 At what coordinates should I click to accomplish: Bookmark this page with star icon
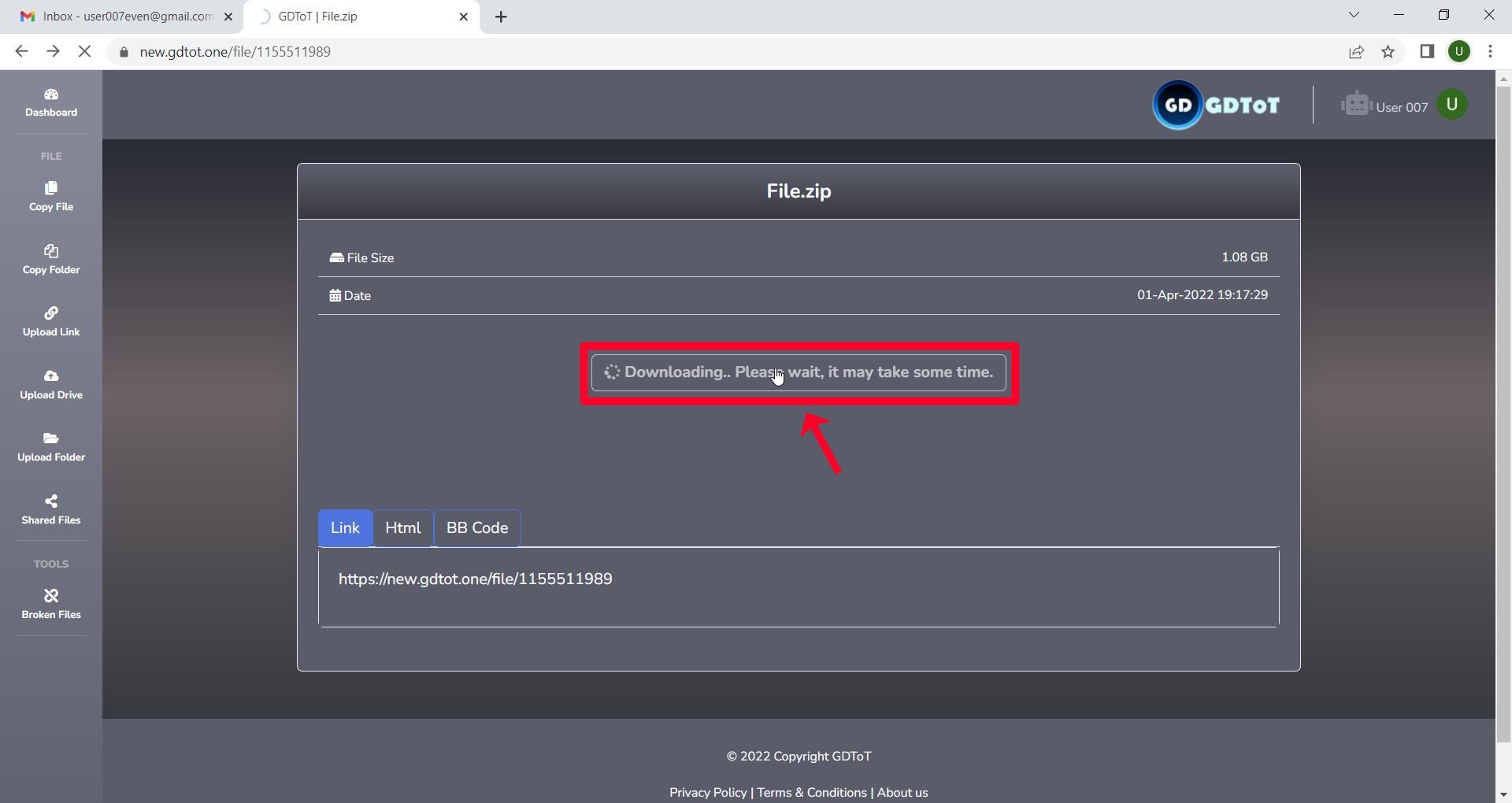(x=1388, y=52)
